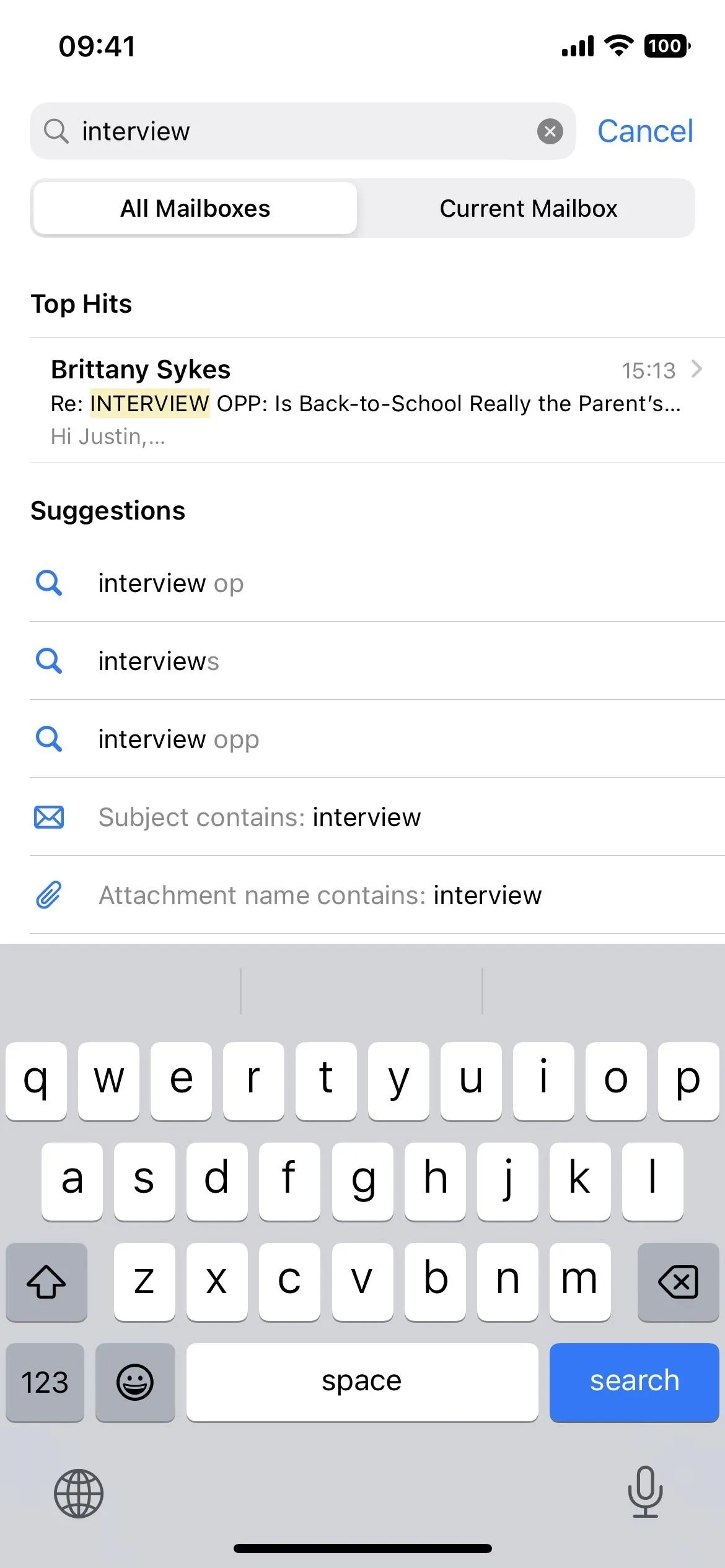This screenshot has width=725, height=1568.
Task: Clear the search field with the X icon
Action: pos(550,131)
